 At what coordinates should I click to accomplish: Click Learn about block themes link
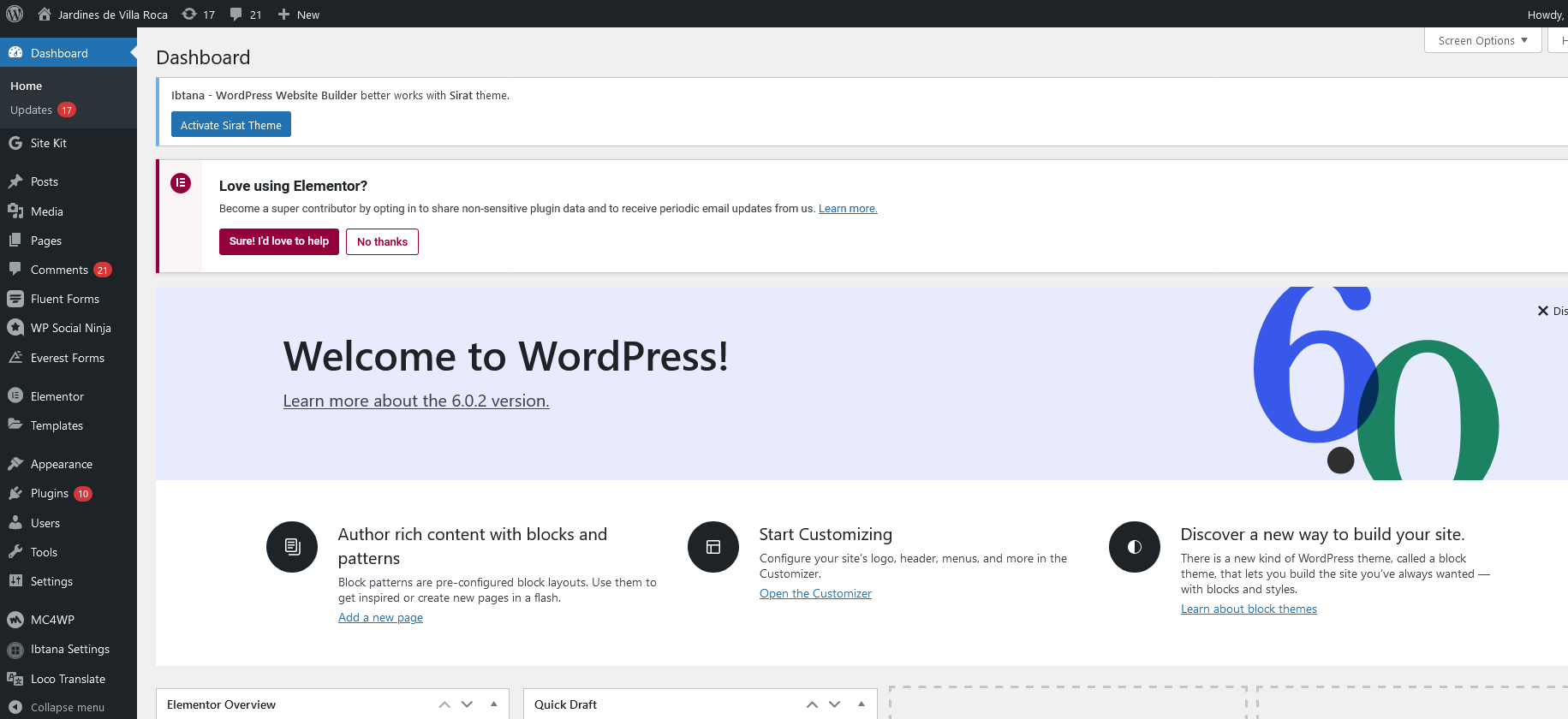1249,609
